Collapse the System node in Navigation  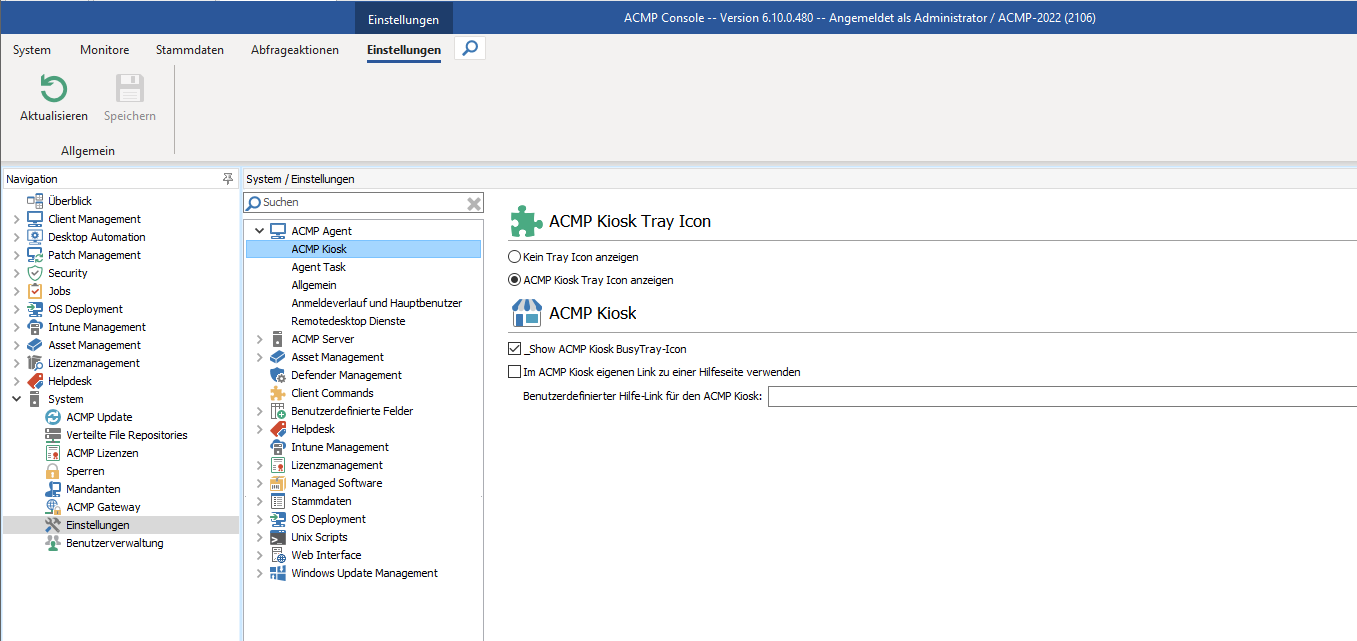[16, 399]
